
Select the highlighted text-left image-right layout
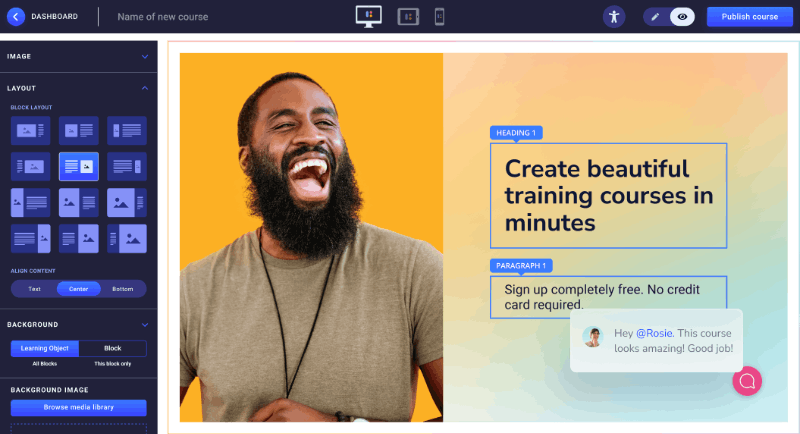point(78,166)
